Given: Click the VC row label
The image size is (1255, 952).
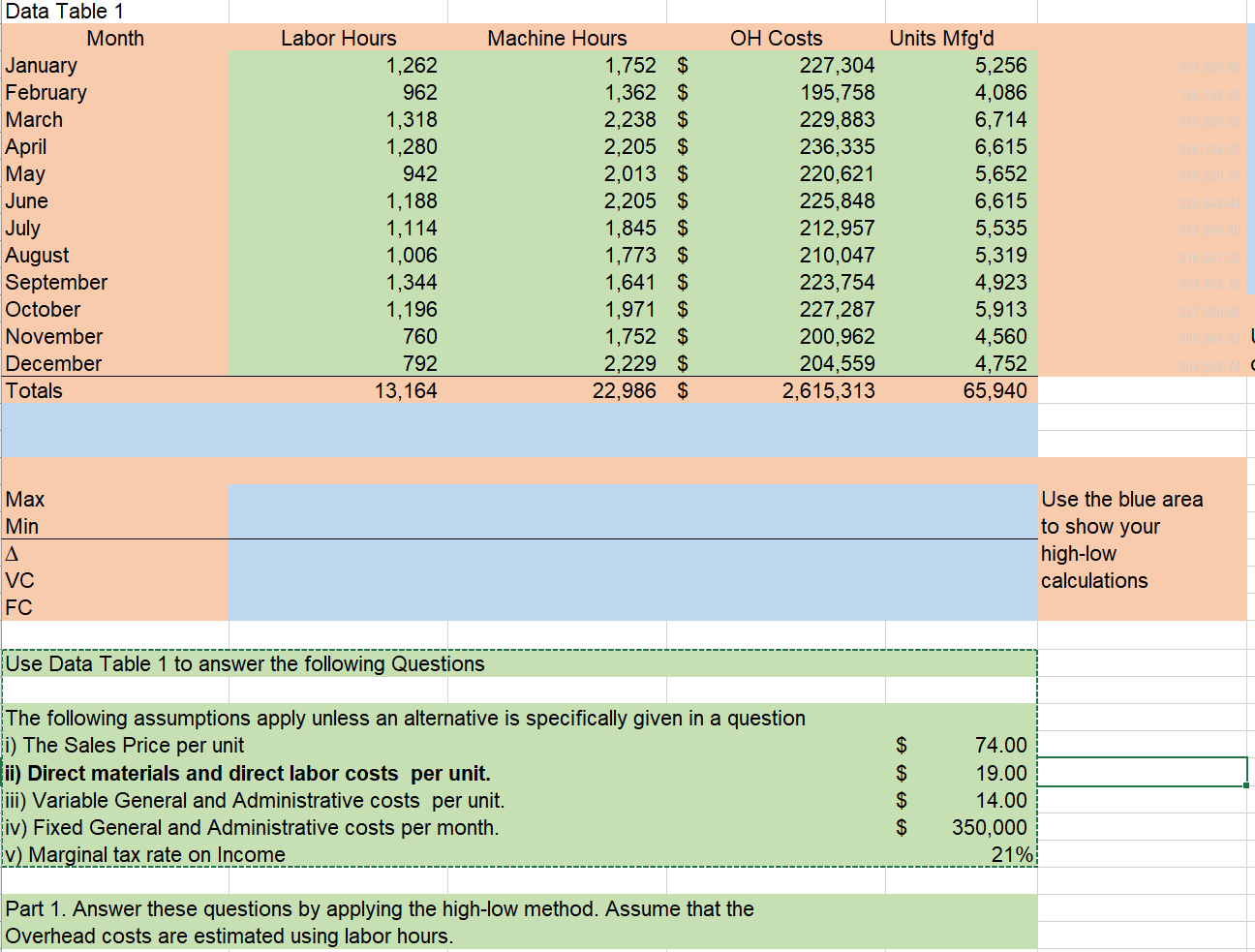Looking at the screenshot, I should point(20,580).
